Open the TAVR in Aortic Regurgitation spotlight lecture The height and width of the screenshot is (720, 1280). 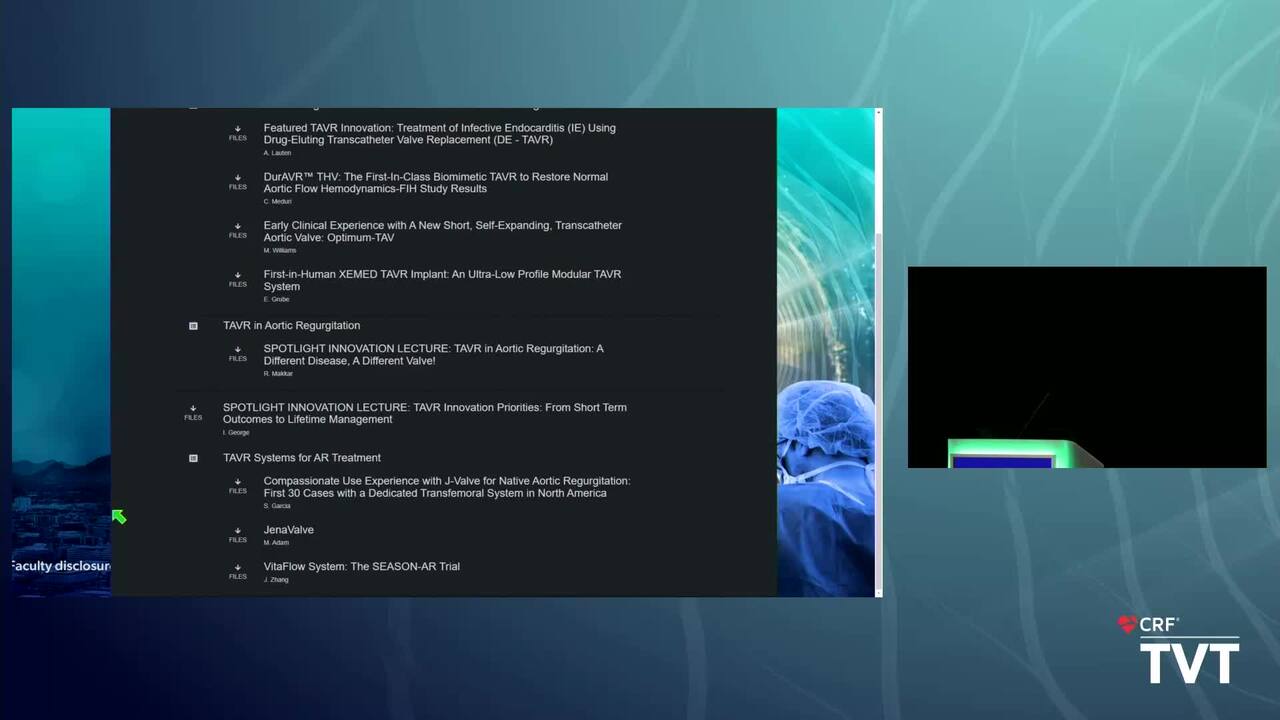[433, 355]
